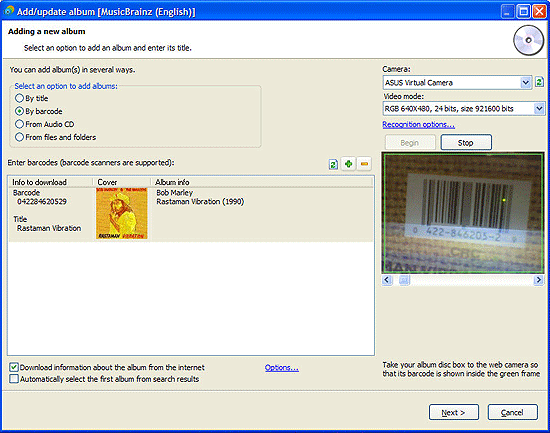
Task: Click the barcode value 042284620529
Action: tap(42, 201)
